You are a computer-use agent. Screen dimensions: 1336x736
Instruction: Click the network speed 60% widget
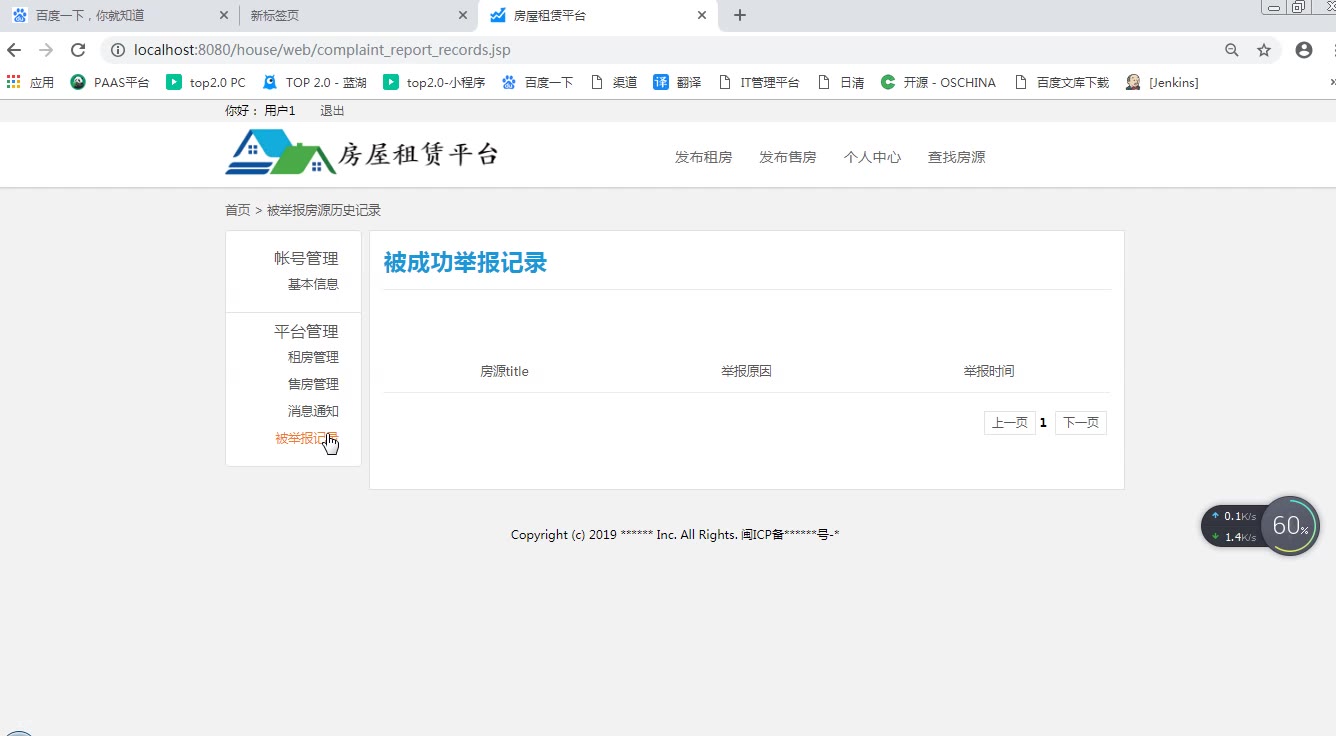pyautogui.click(x=1289, y=526)
